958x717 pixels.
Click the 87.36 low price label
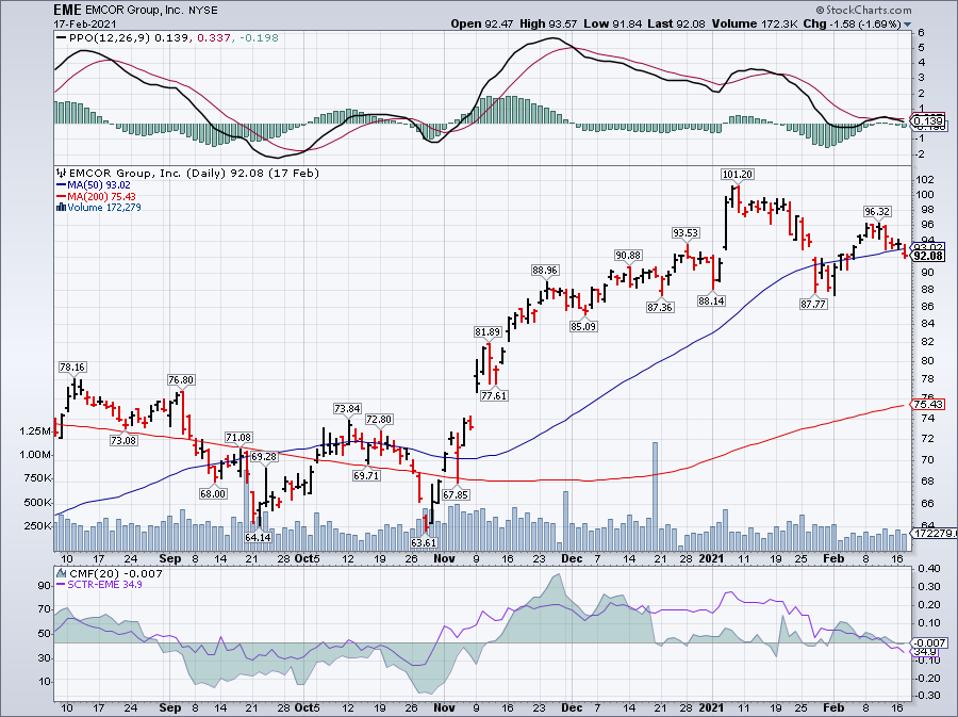(659, 308)
